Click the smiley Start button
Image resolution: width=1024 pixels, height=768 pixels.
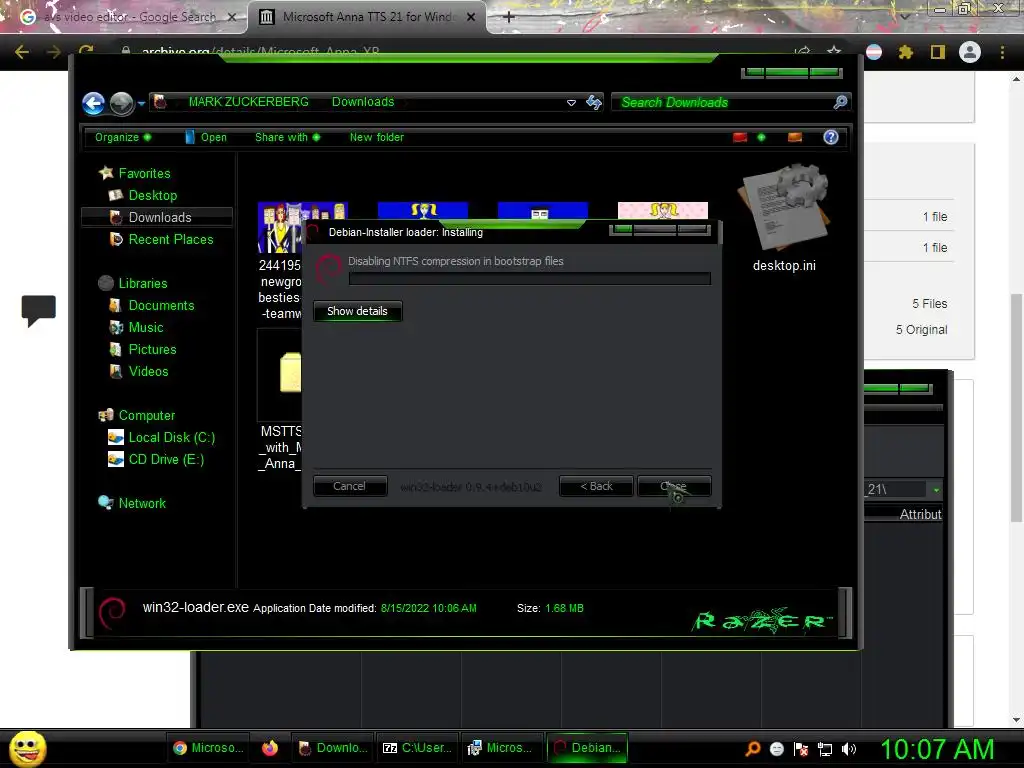[27, 748]
